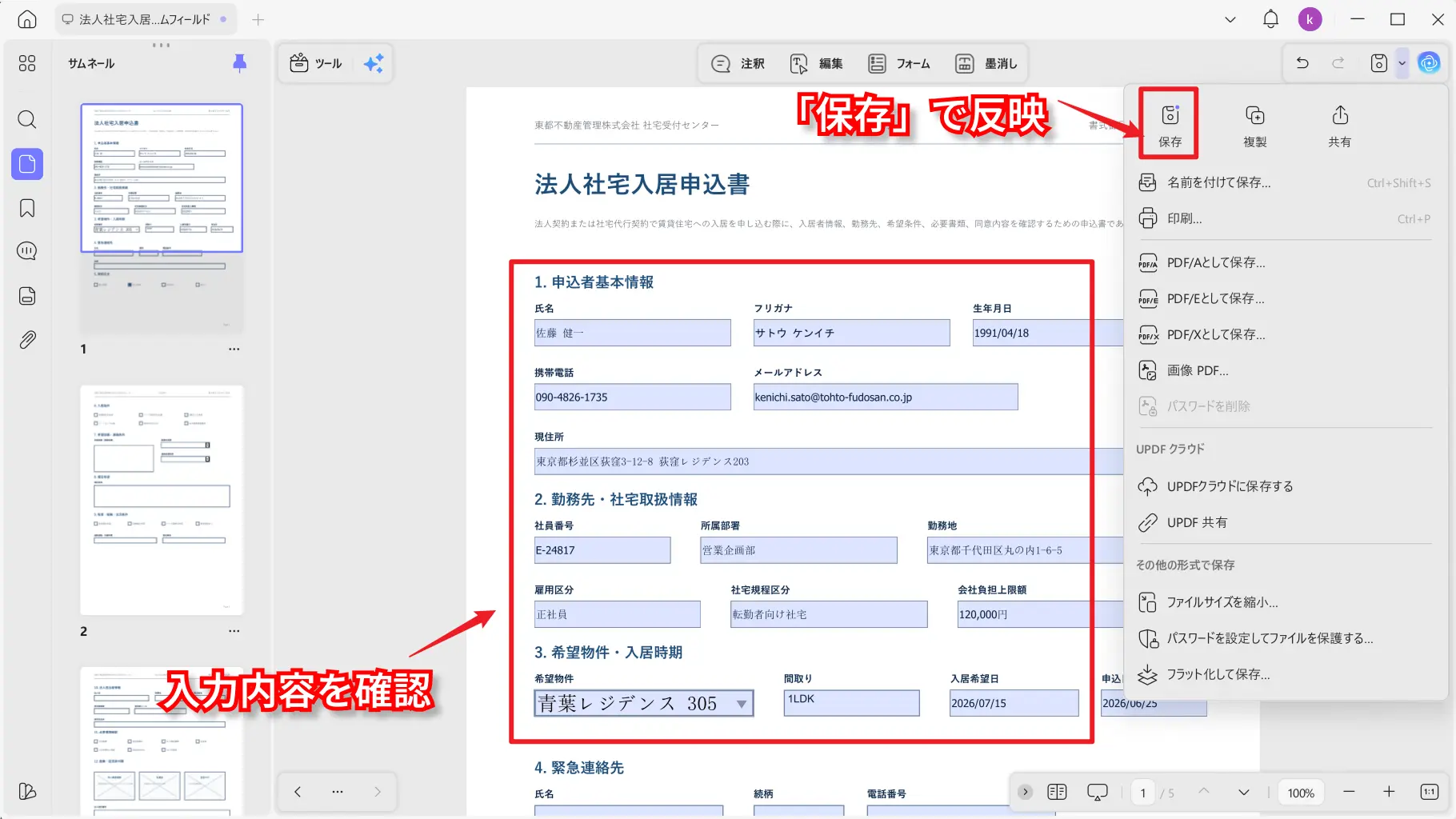This screenshot has height=819, width=1456.
Task: Open page 1 thumbnail options menu
Action: click(234, 349)
